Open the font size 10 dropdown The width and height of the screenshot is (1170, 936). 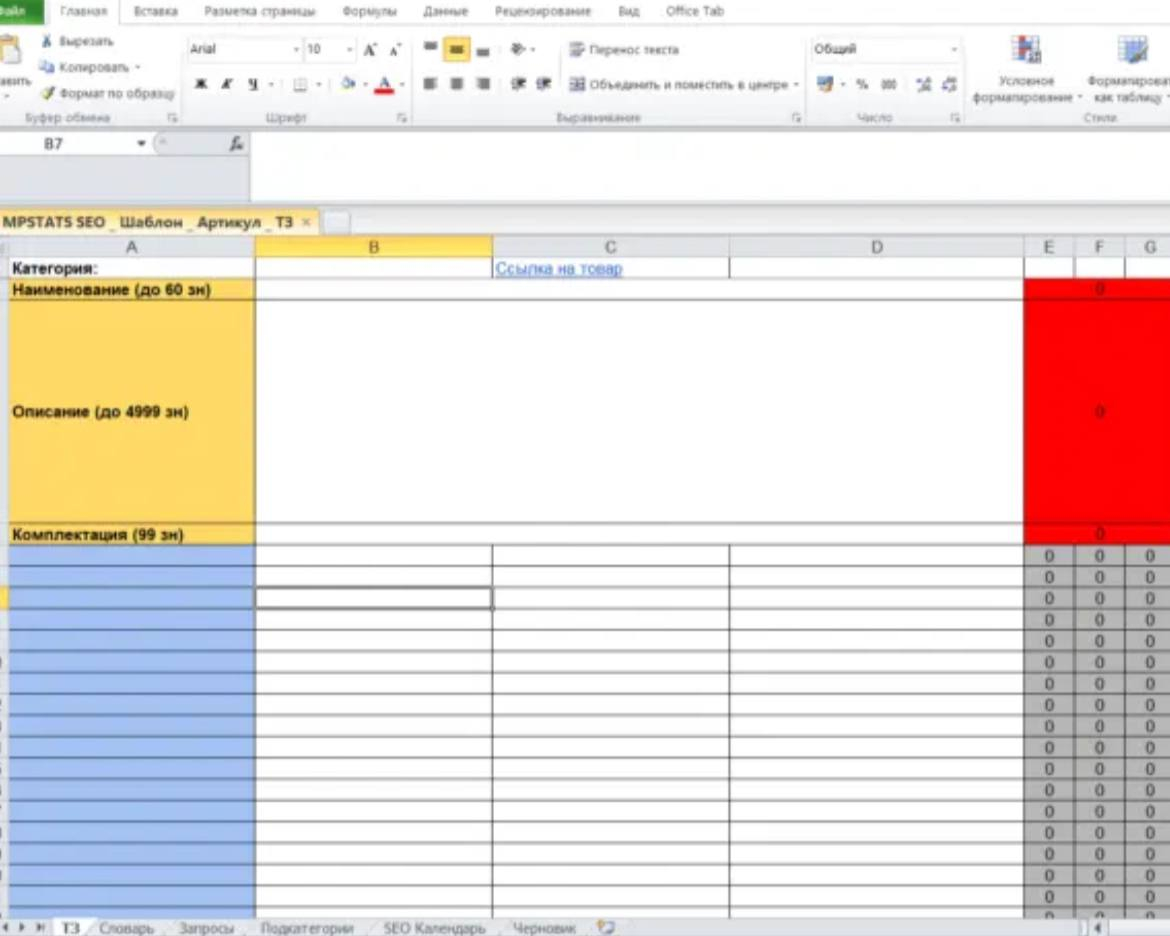pos(349,49)
